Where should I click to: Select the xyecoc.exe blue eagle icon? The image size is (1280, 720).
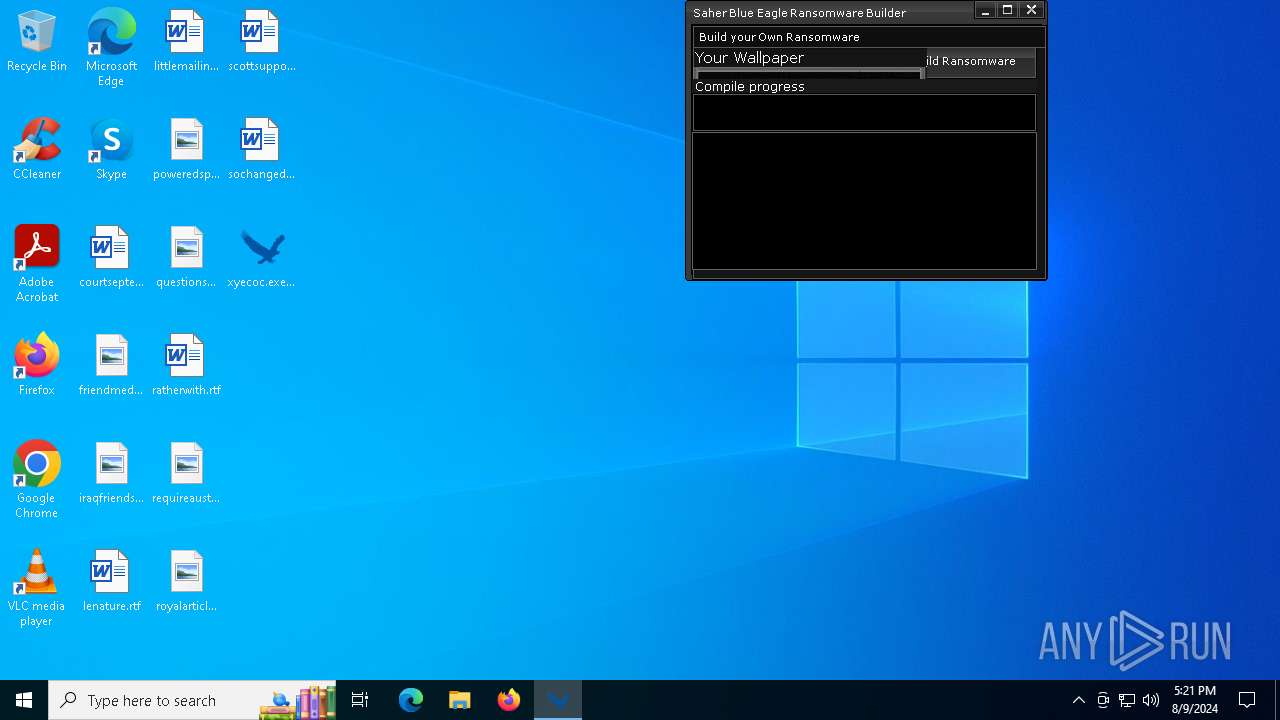tap(261, 257)
